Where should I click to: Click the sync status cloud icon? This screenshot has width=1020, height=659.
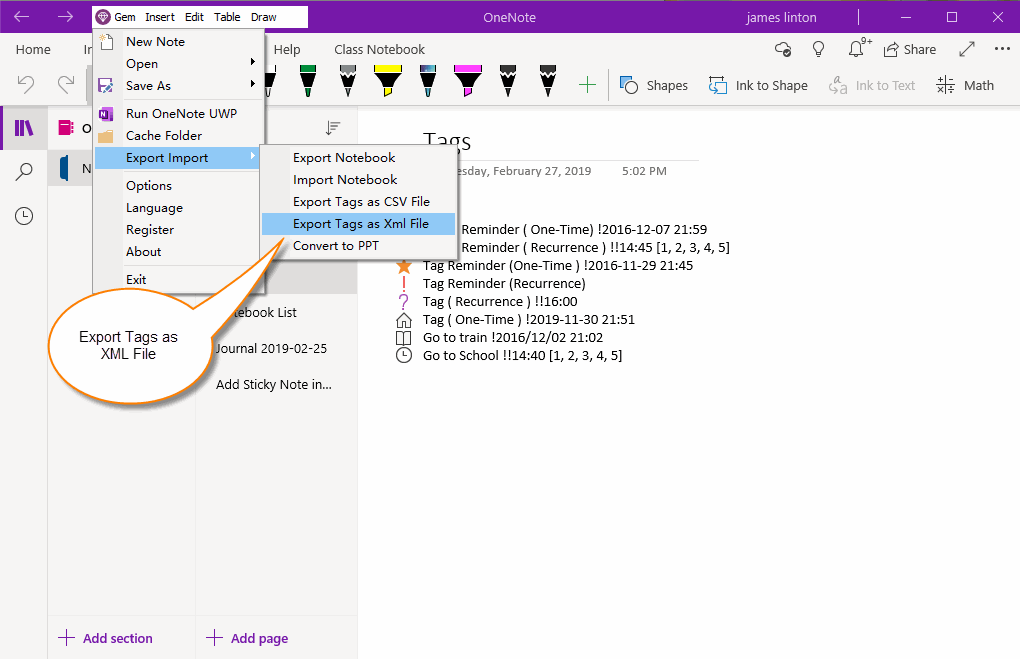click(x=783, y=49)
